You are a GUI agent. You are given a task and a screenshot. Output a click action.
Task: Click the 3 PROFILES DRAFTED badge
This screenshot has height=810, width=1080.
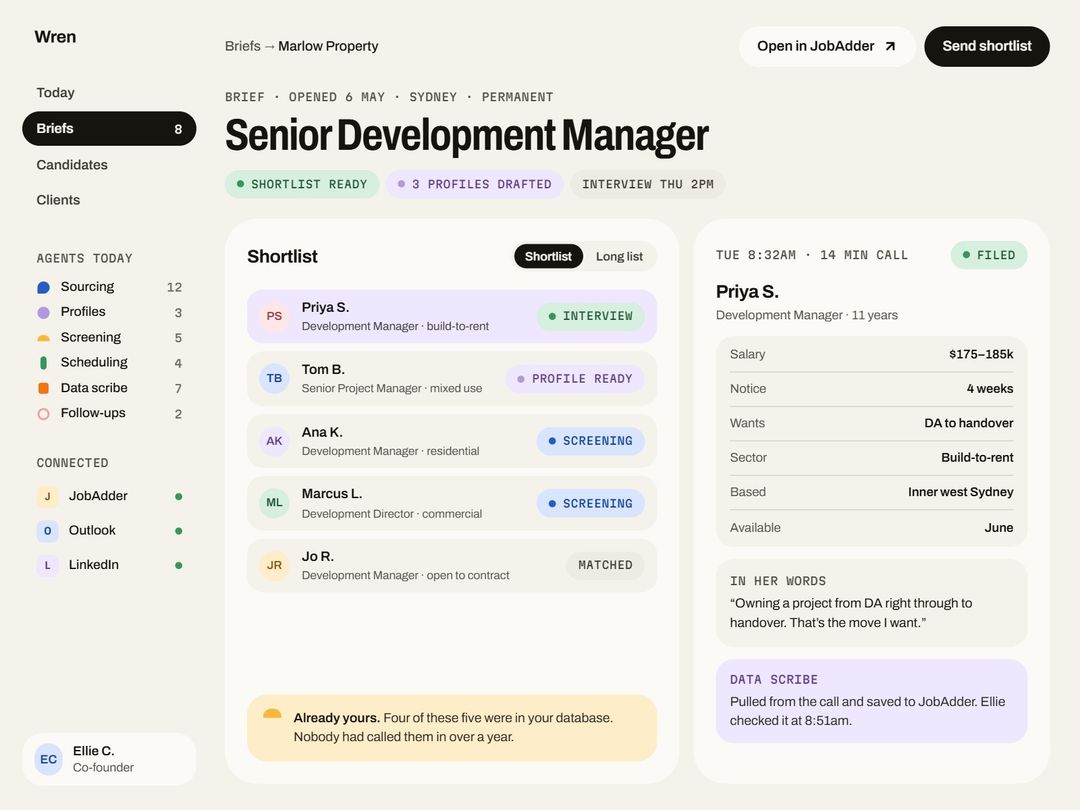tap(475, 185)
